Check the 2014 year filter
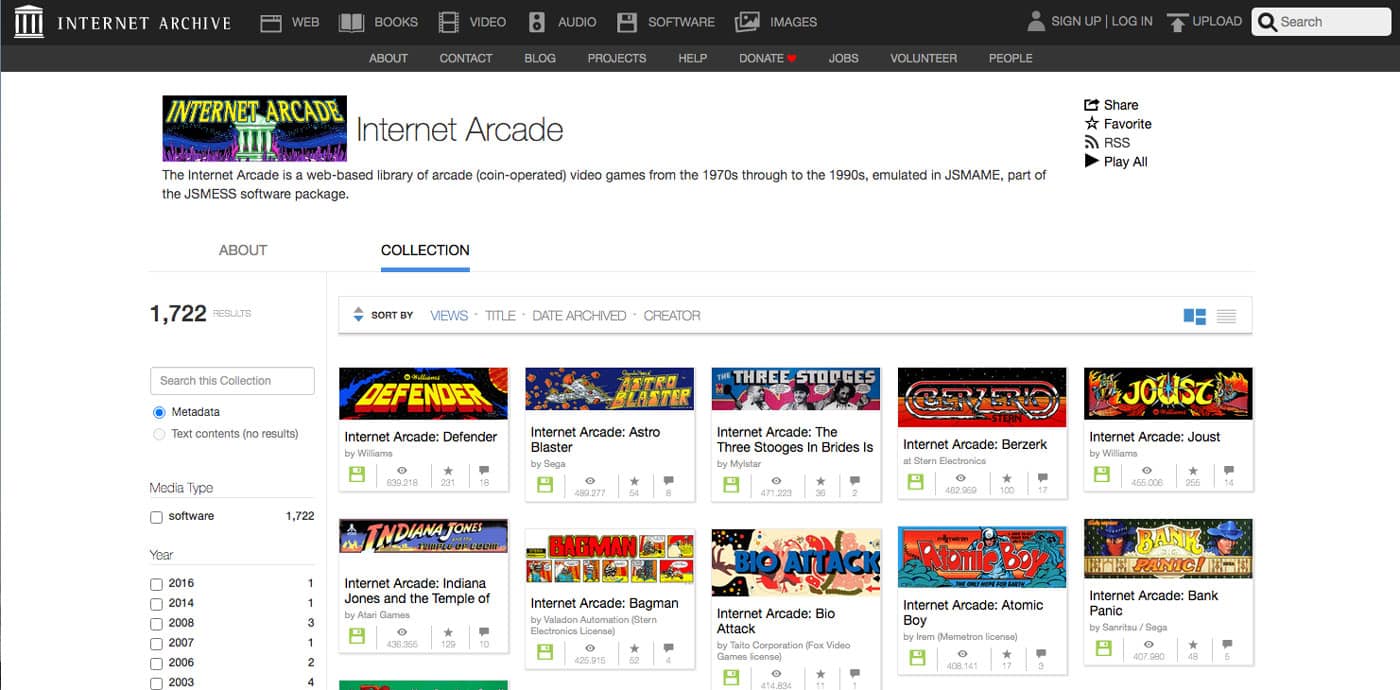This screenshot has height=690, width=1400. [x=156, y=604]
